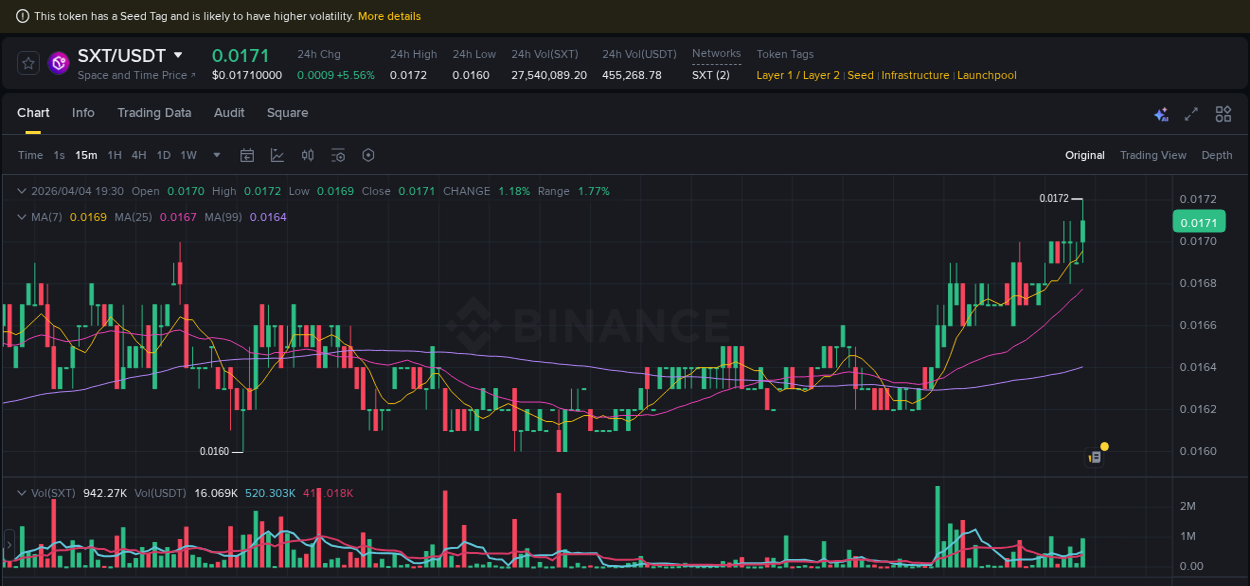Open the extra time interval dropdown
The width and height of the screenshot is (1250, 586).
(216, 155)
